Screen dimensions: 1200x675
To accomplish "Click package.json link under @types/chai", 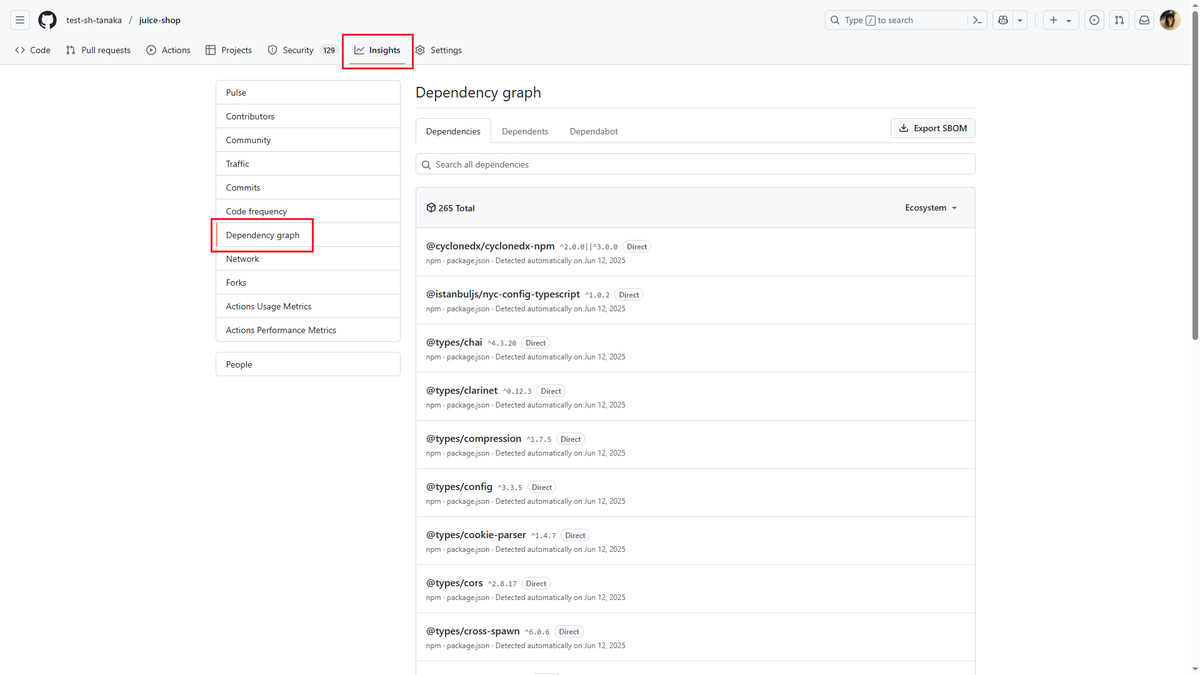I will pyautogui.click(x=468, y=357).
